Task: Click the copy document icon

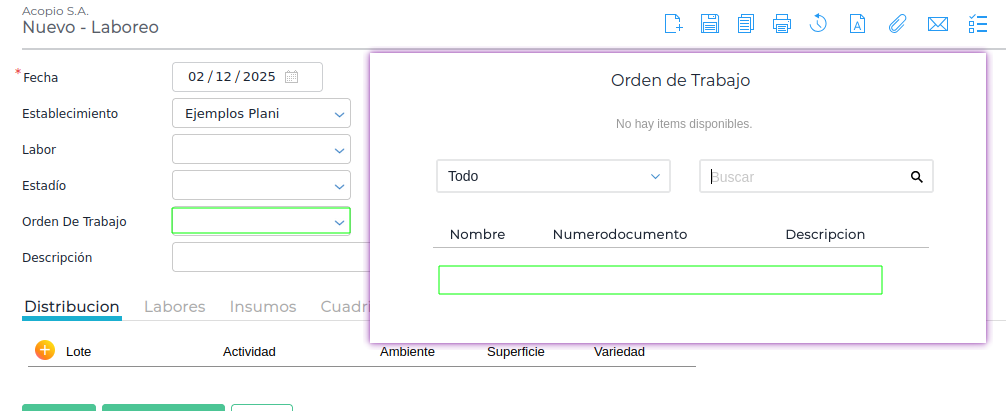Action: pyautogui.click(x=745, y=25)
